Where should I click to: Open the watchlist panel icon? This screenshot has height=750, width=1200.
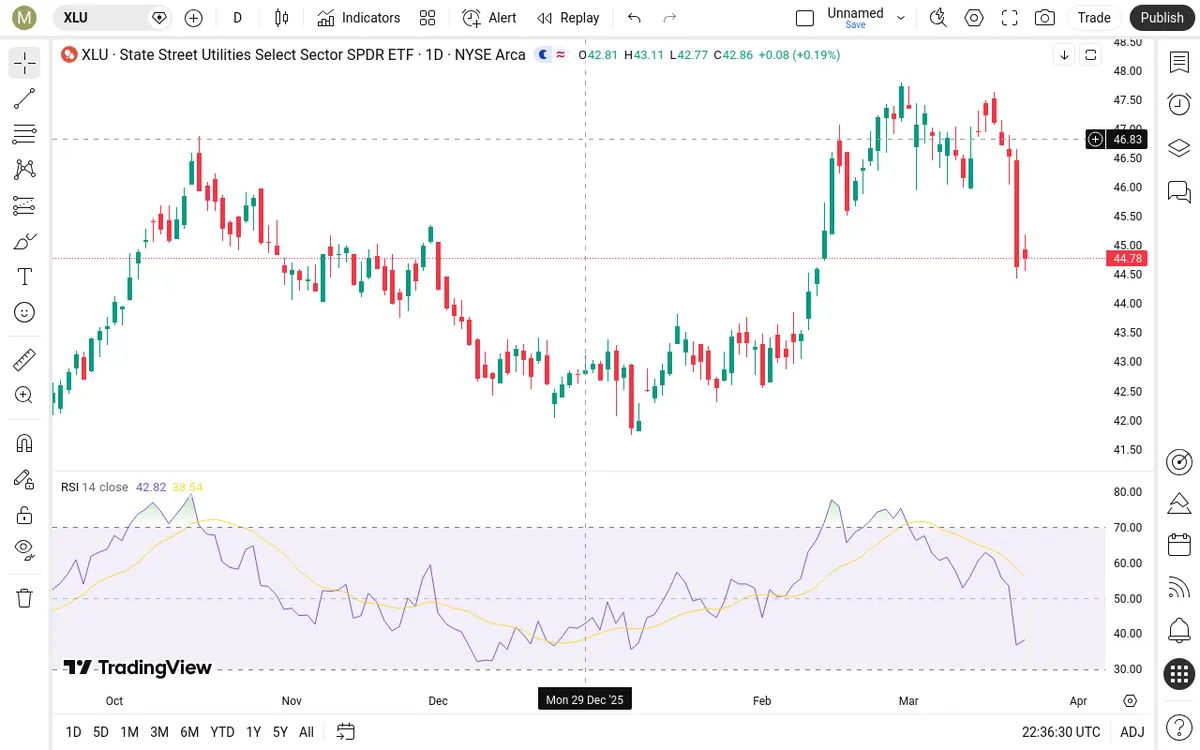coord(1179,62)
